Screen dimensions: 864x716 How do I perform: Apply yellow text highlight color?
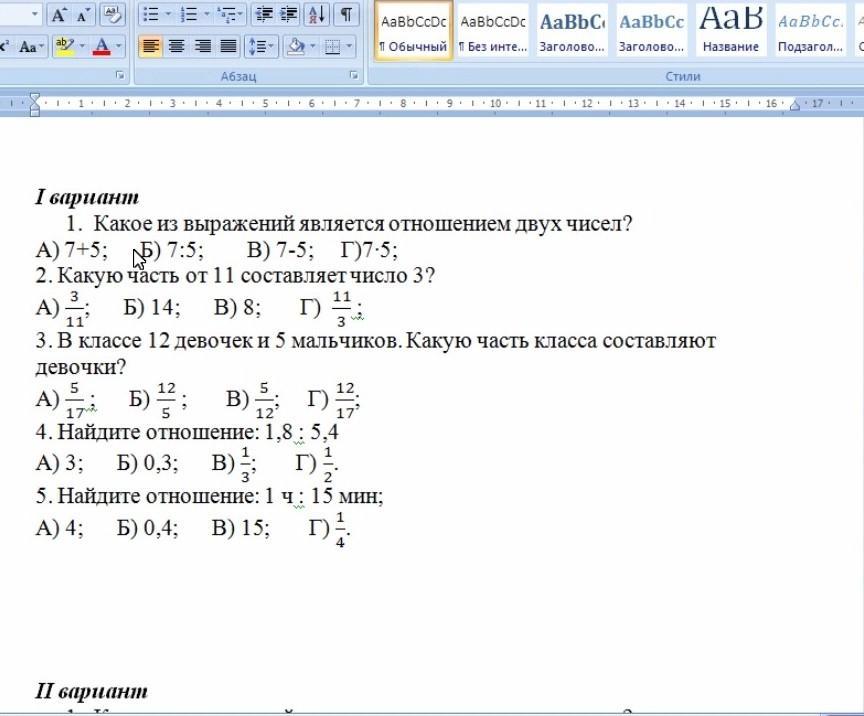click(63, 47)
